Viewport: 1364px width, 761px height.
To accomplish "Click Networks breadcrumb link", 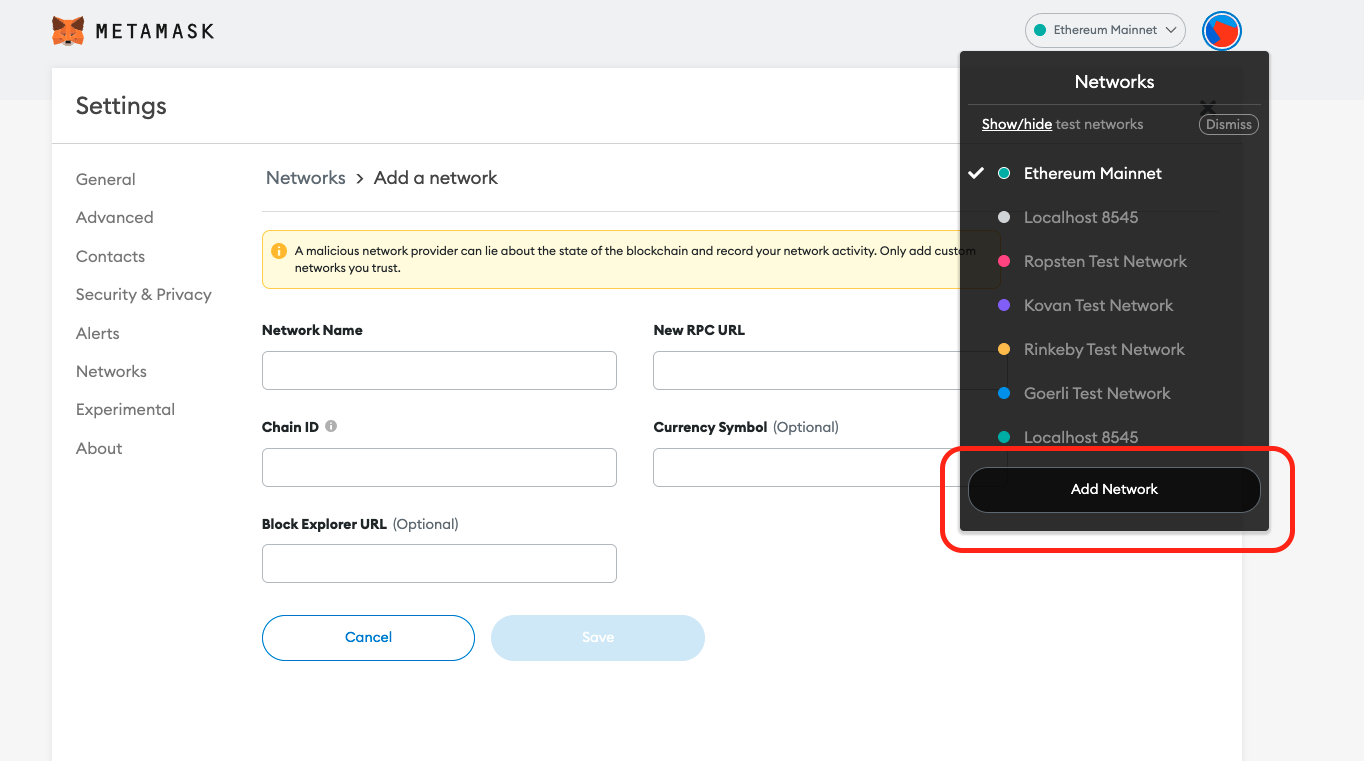I will (306, 178).
